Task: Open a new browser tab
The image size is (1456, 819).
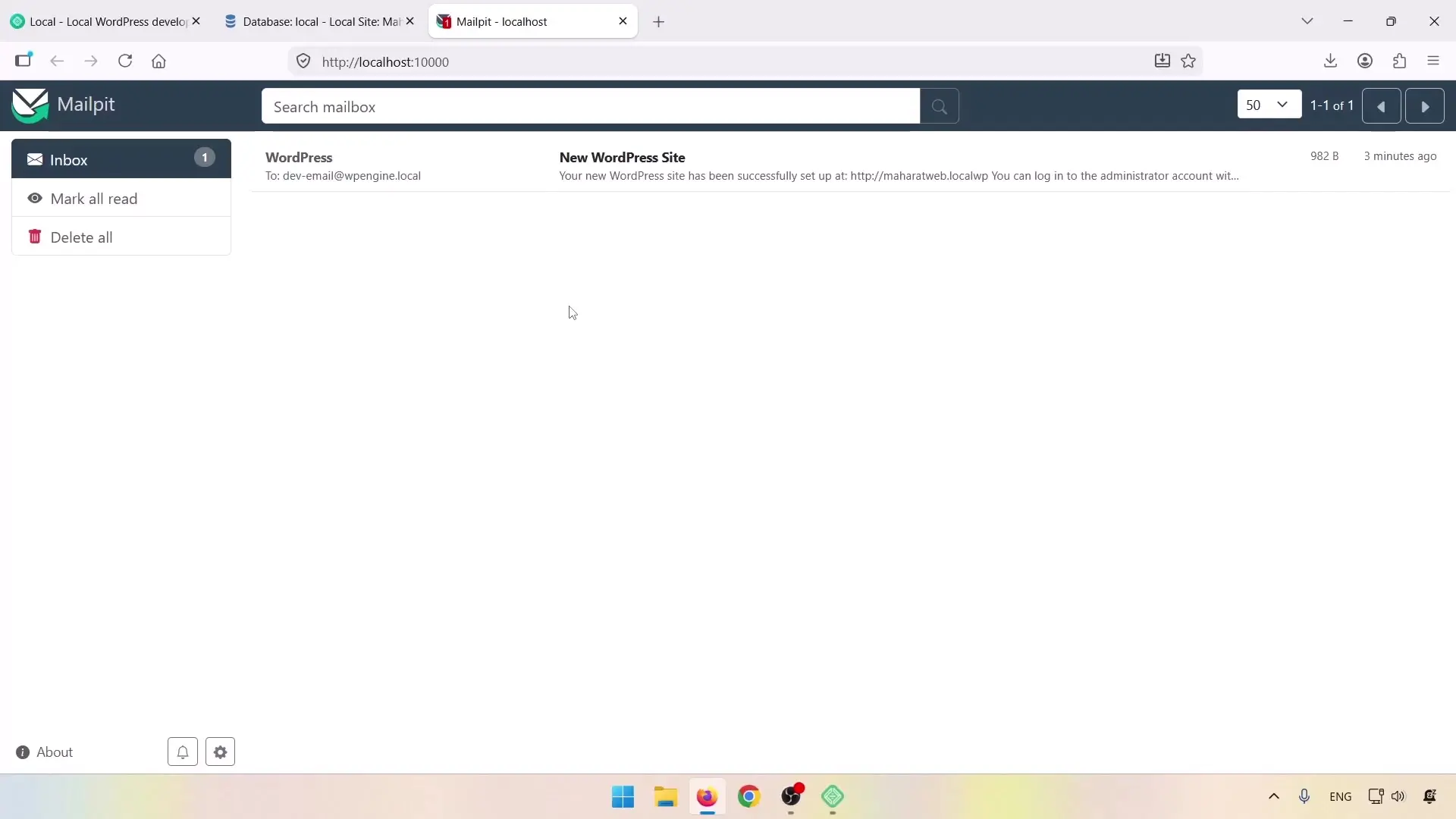Action: [x=659, y=22]
